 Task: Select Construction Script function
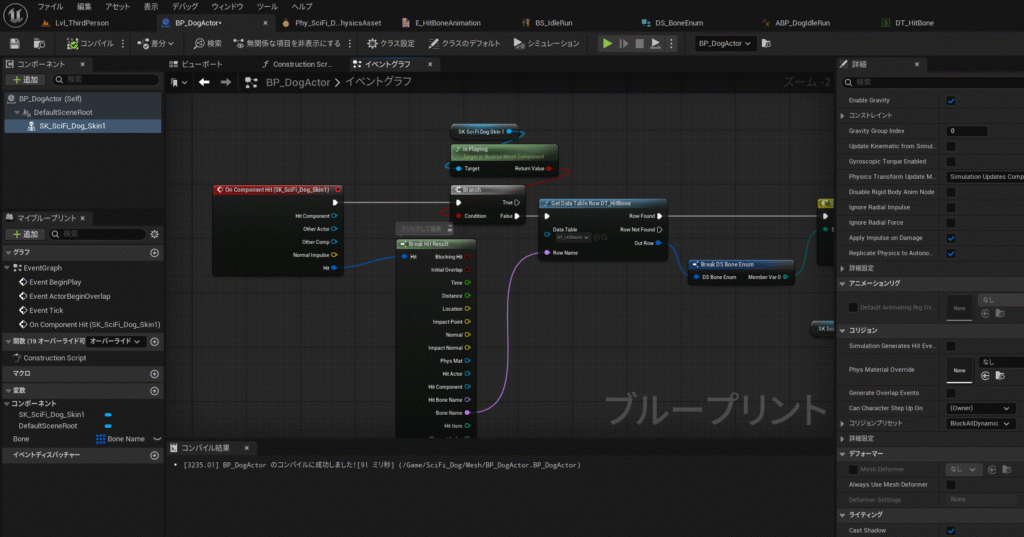coord(54,358)
